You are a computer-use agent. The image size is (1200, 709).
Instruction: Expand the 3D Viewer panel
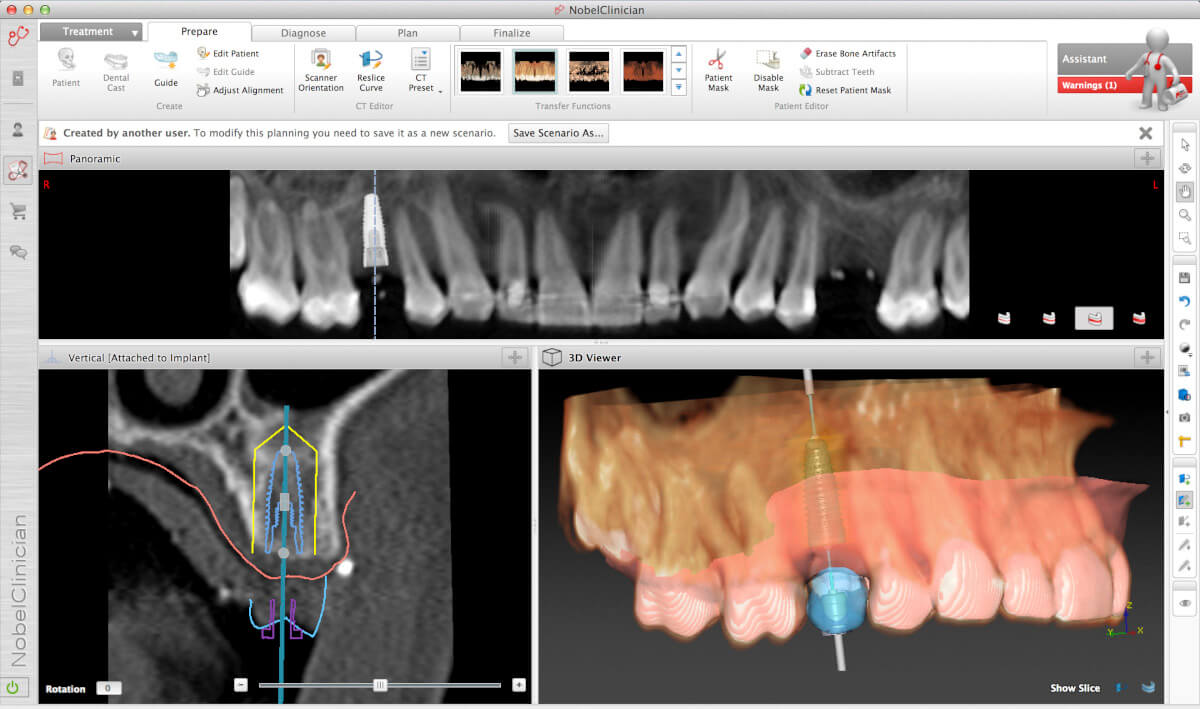point(1146,357)
